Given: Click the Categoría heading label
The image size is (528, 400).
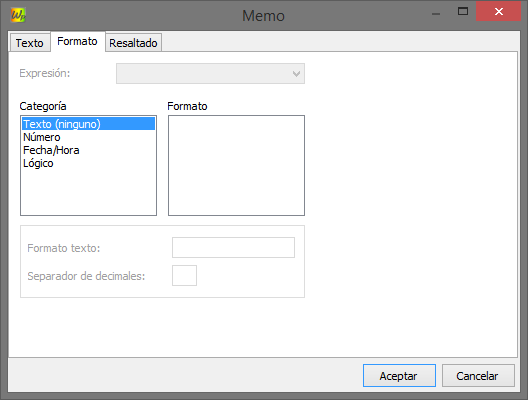Looking at the screenshot, I should (x=43, y=106).
